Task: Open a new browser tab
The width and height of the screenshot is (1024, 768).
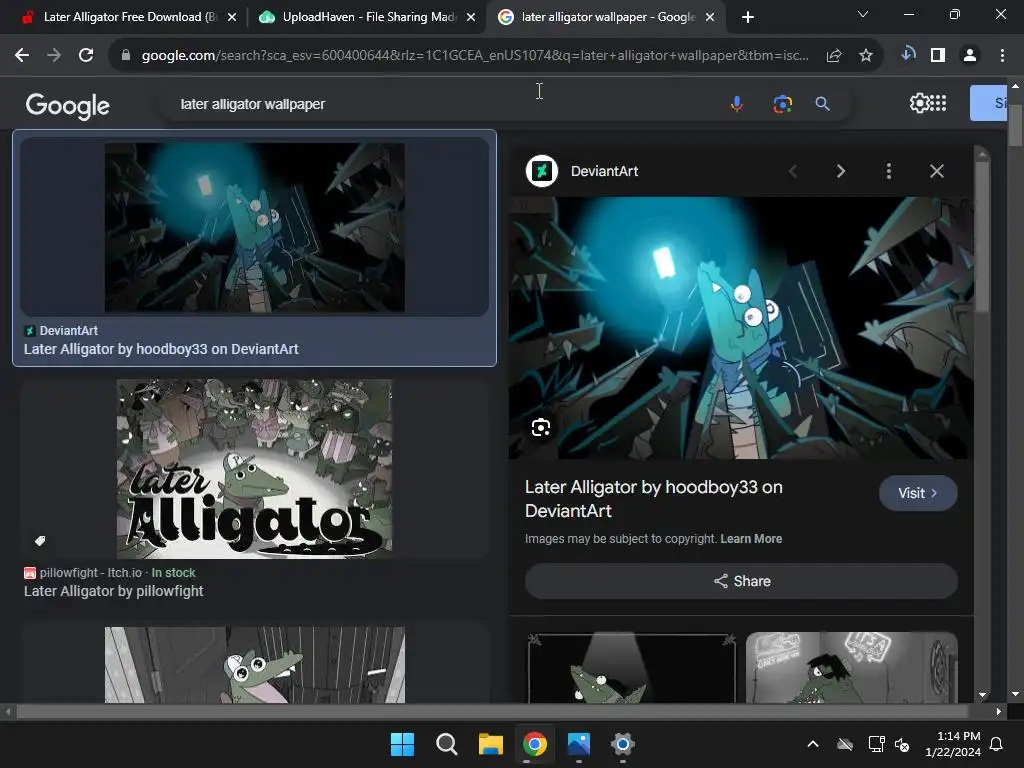Action: [x=748, y=17]
